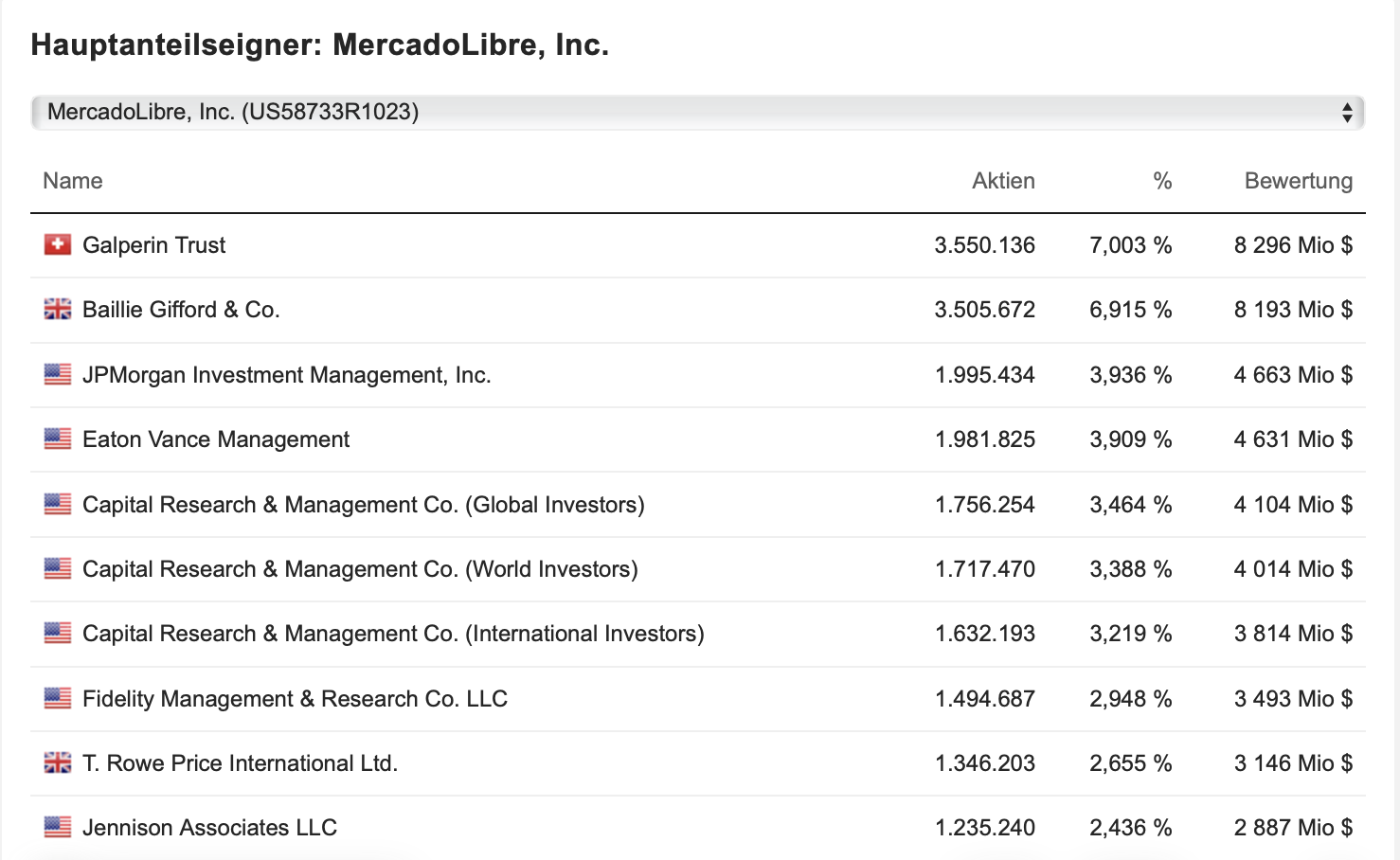
Task: Click the flag beside Capital Research (Global Investors)
Action: click(58, 505)
